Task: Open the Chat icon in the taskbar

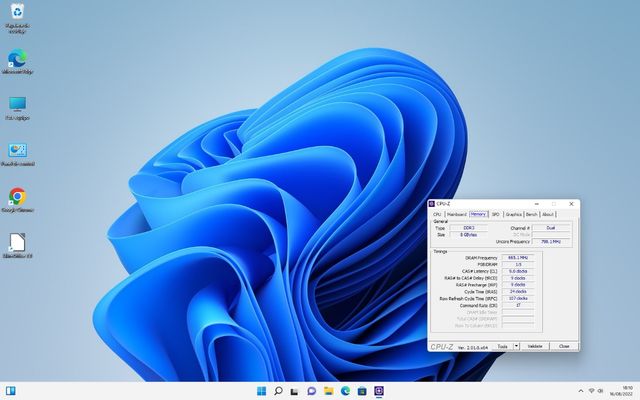Action: 311,391
